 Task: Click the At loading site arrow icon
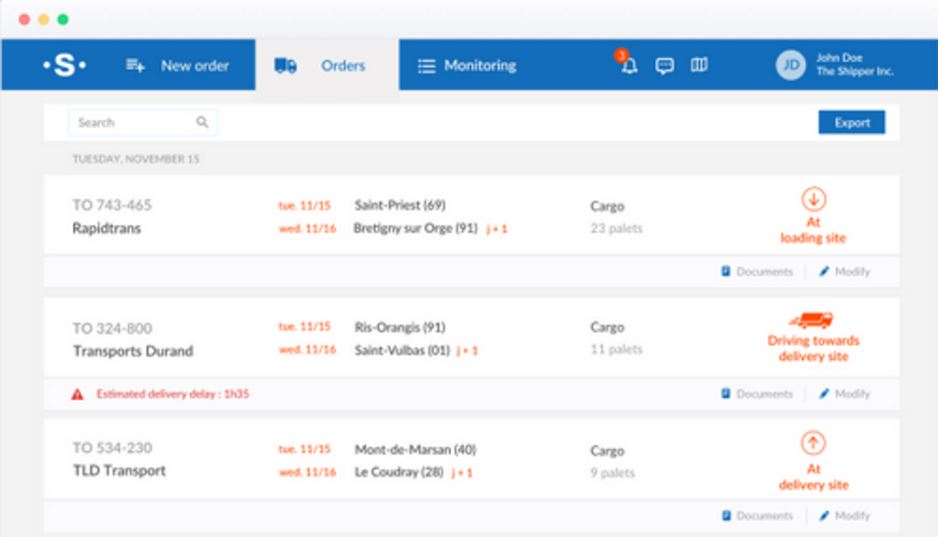(814, 199)
